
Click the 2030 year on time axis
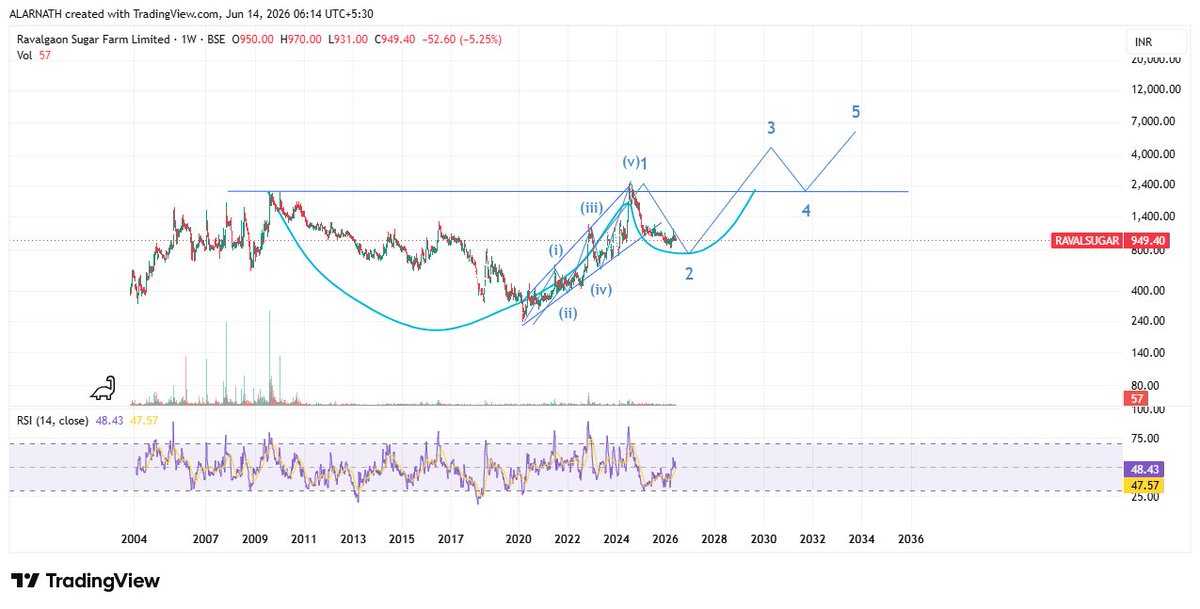pos(763,538)
